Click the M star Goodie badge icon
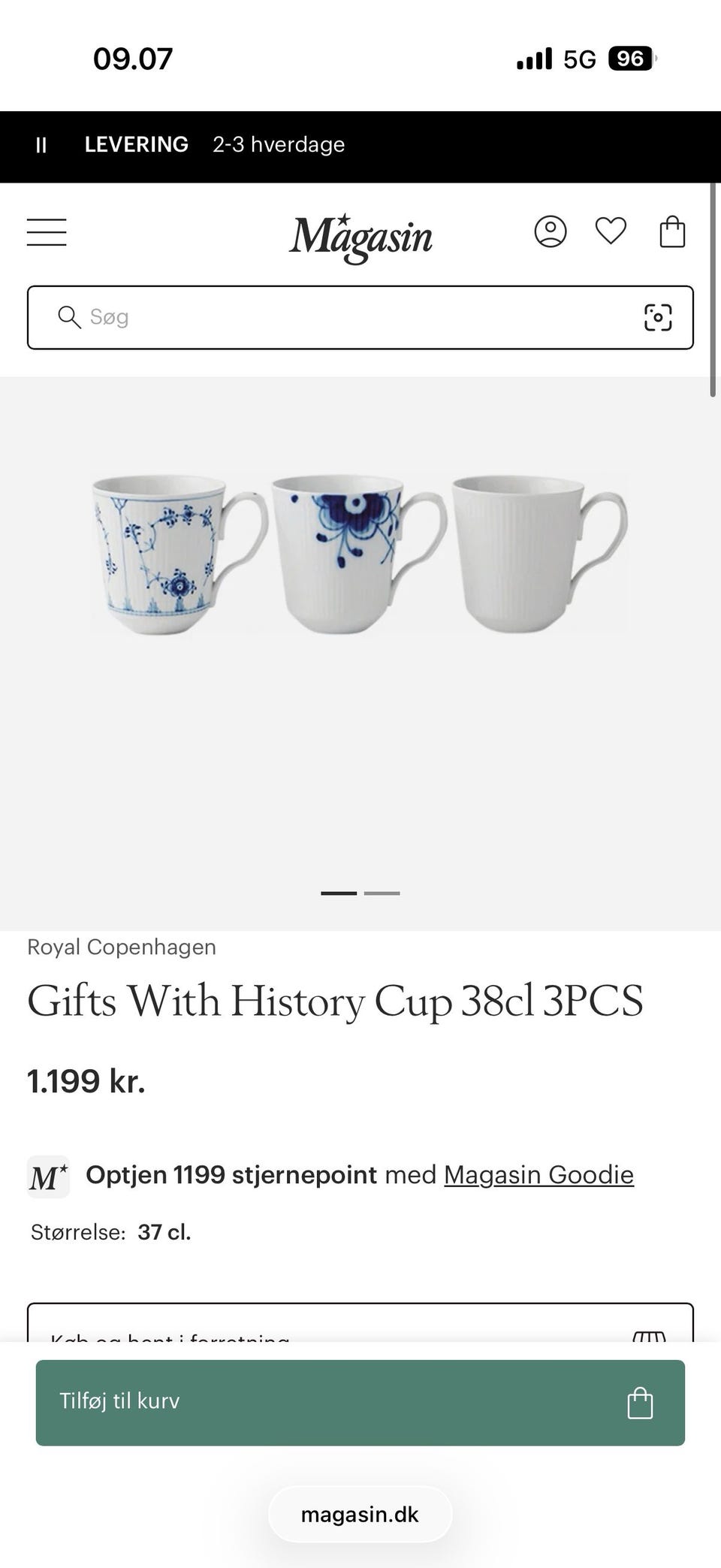 [48, 1176]
